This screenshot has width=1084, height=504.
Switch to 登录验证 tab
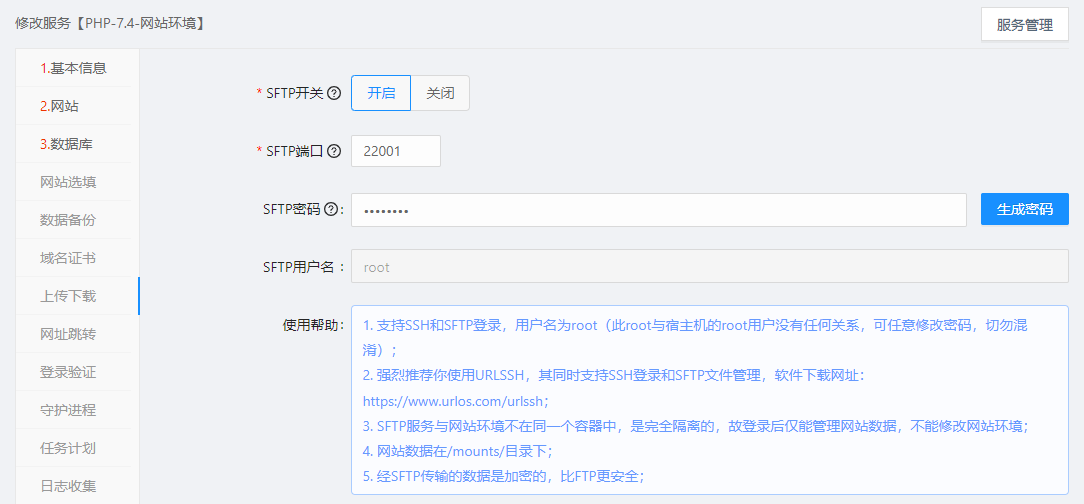pos(68,372)
